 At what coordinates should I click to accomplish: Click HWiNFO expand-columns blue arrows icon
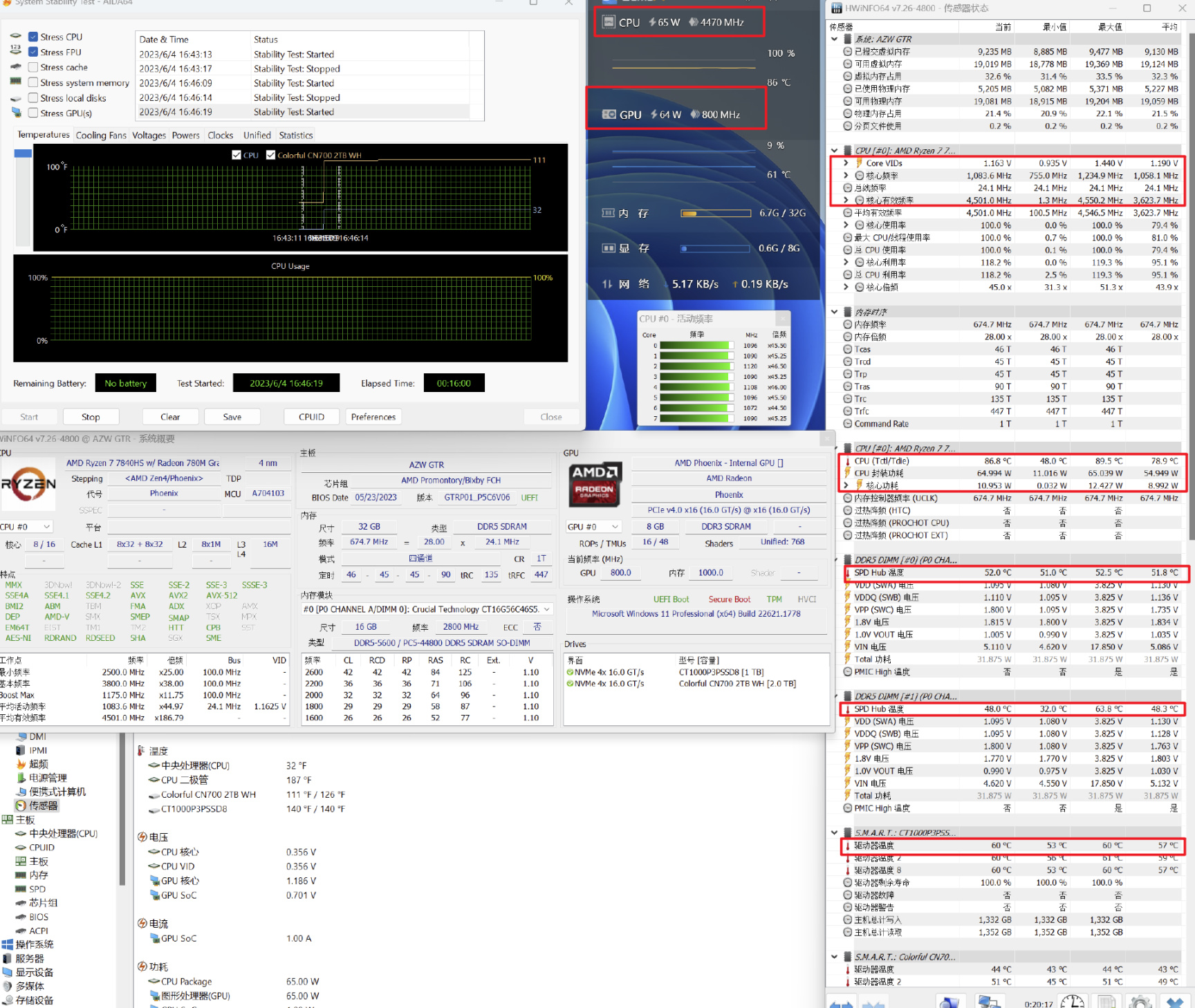[x=841, y=1003]
